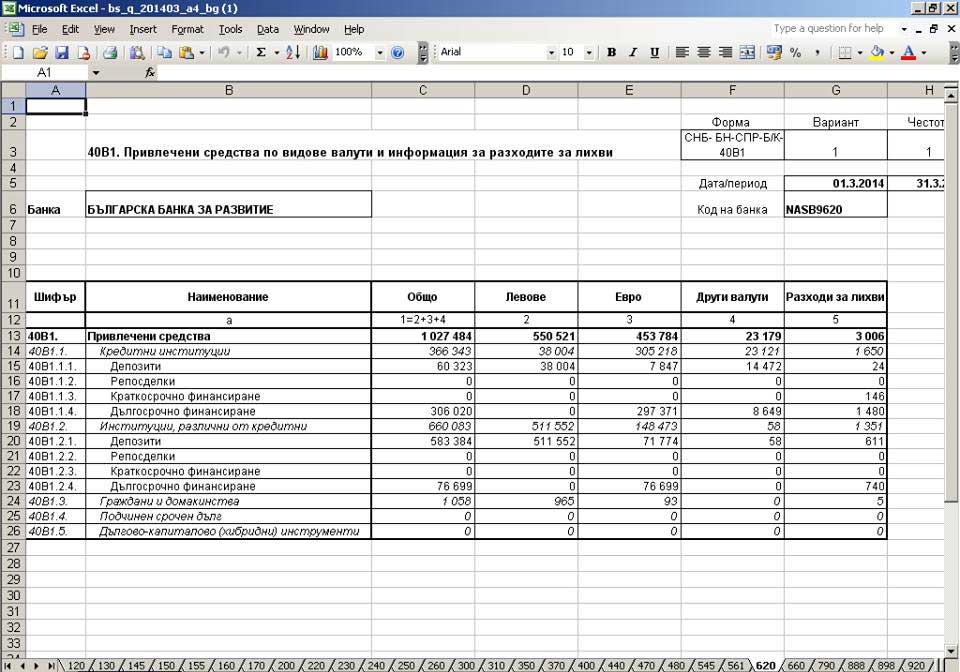Open the Zoom 100% dropdown
960x672 pixels.
point(380,53)
